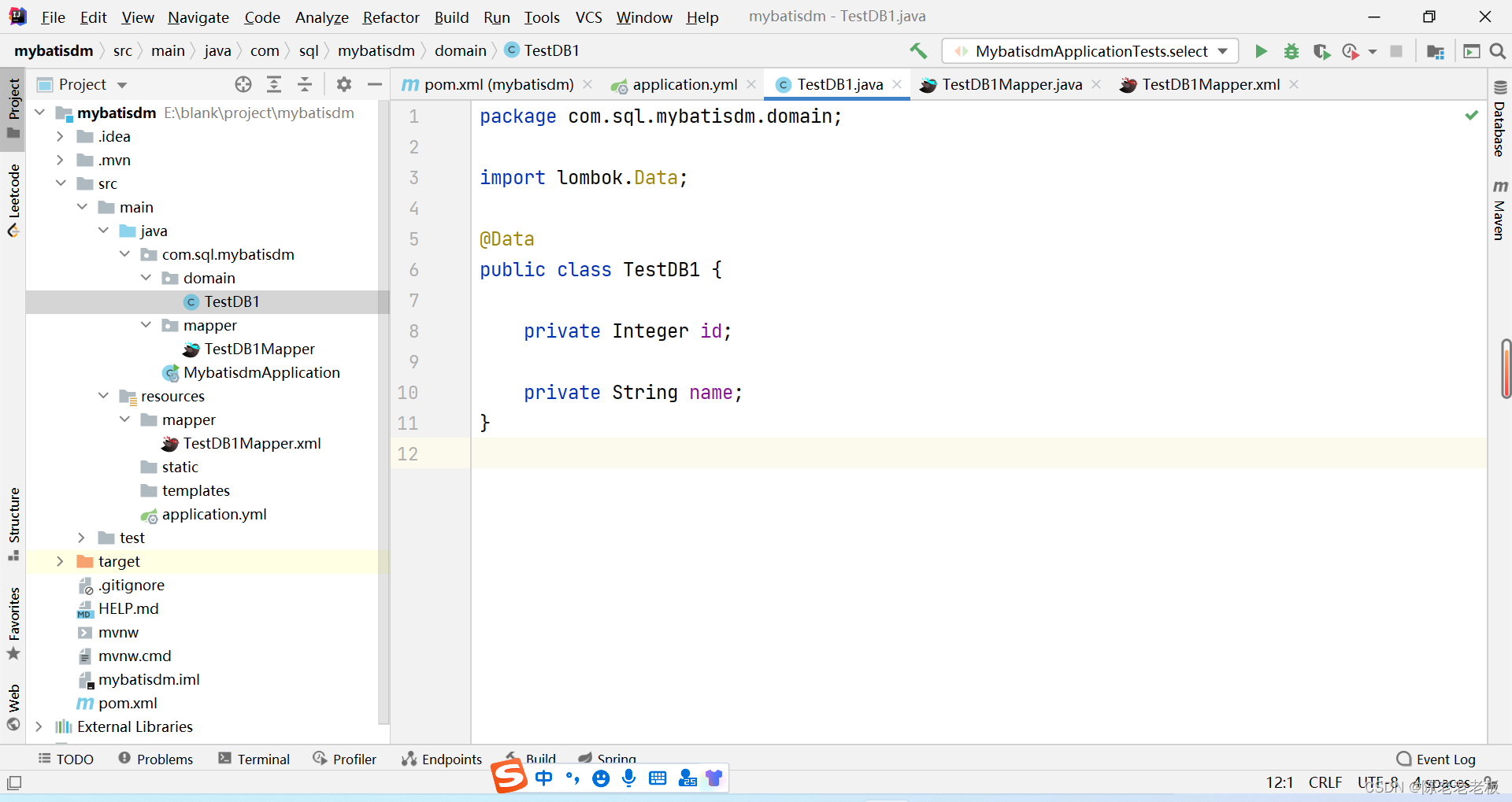This screenshot has height=802, width=1512.
Task: Click the Sogou microphone voice input icon
Action: (628, 778)
